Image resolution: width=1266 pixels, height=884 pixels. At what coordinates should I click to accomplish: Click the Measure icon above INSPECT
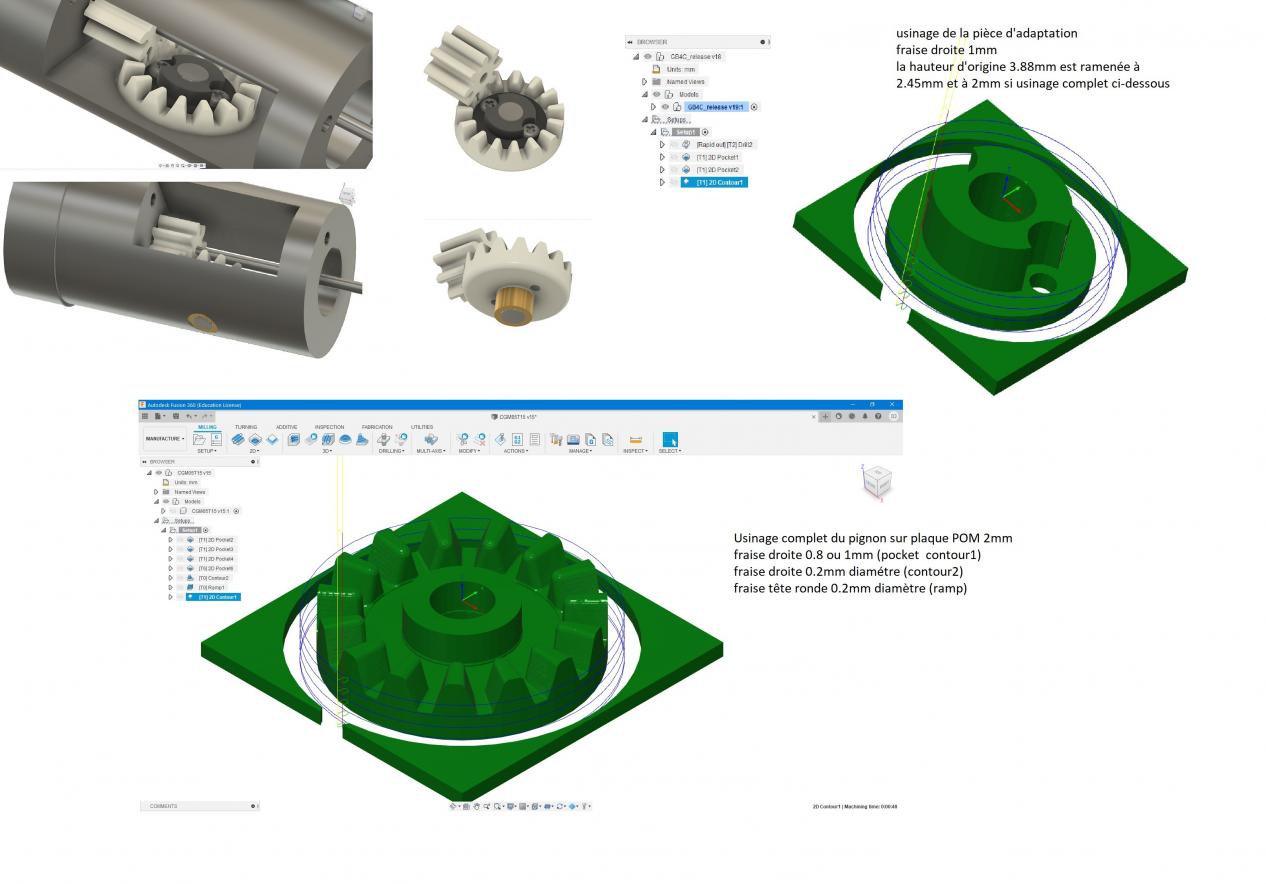point(635,439)
